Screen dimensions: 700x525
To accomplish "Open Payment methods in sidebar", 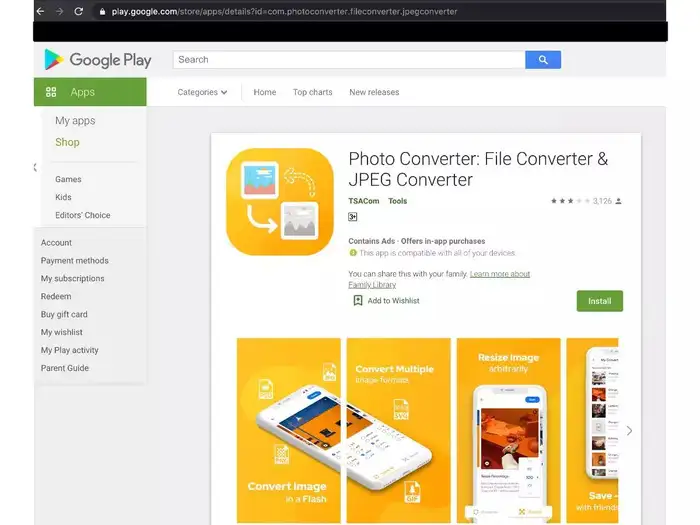I will point(75,261).
